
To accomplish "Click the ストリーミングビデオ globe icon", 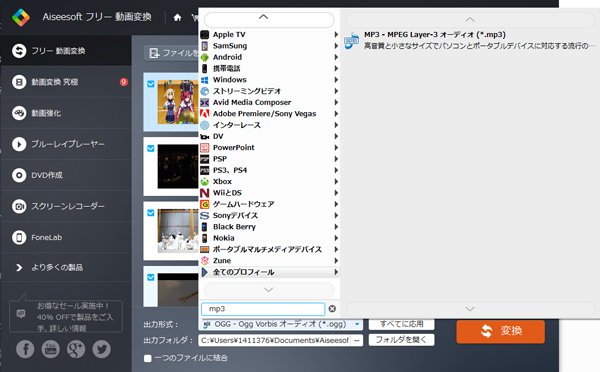I will click(x=205, y=91).
